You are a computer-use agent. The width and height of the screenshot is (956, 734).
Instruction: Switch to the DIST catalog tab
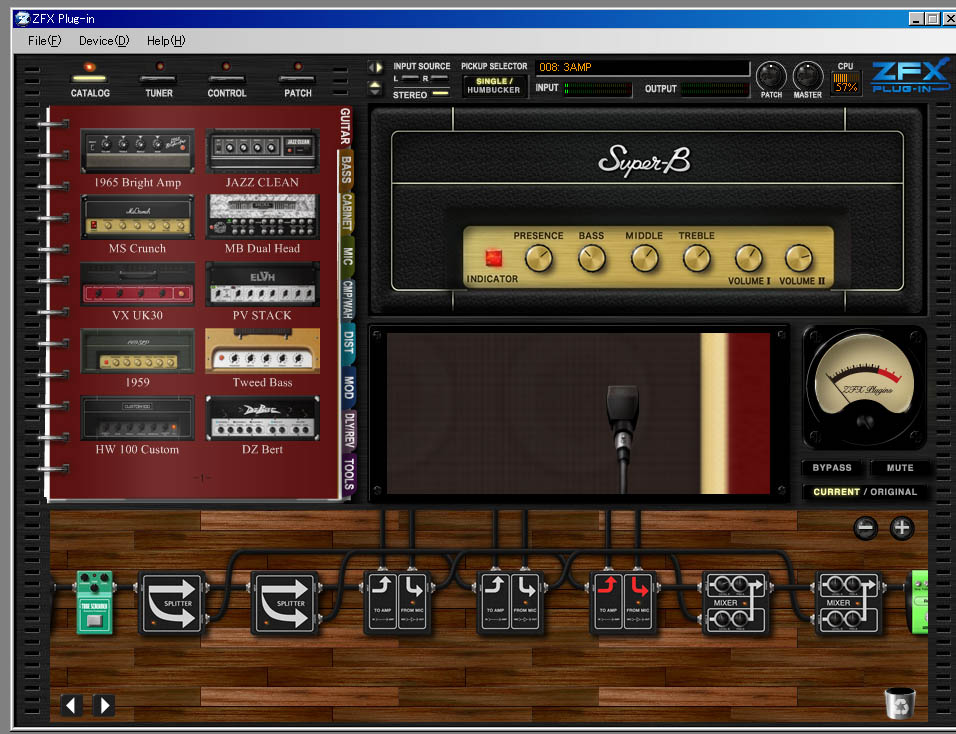tap(348, 343)
